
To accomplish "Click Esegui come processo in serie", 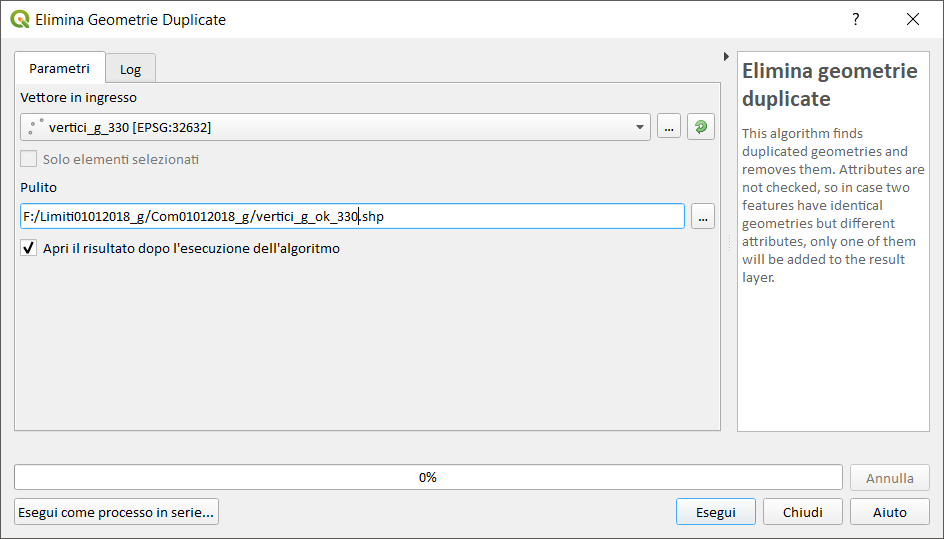I will pyautogui.click(x=116, y=512).
